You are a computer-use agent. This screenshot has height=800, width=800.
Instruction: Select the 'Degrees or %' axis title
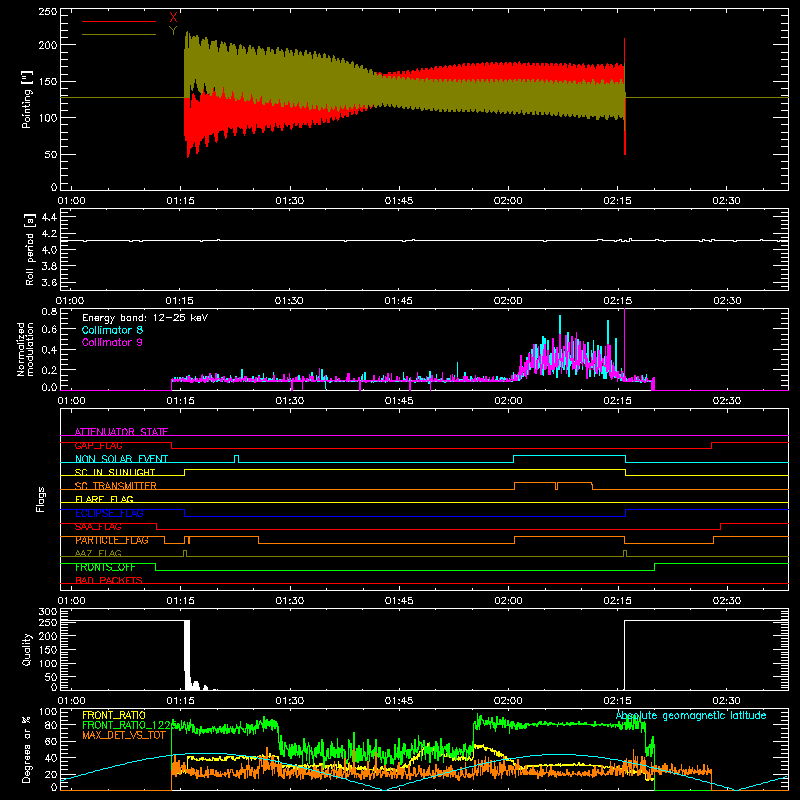point(27,749)
